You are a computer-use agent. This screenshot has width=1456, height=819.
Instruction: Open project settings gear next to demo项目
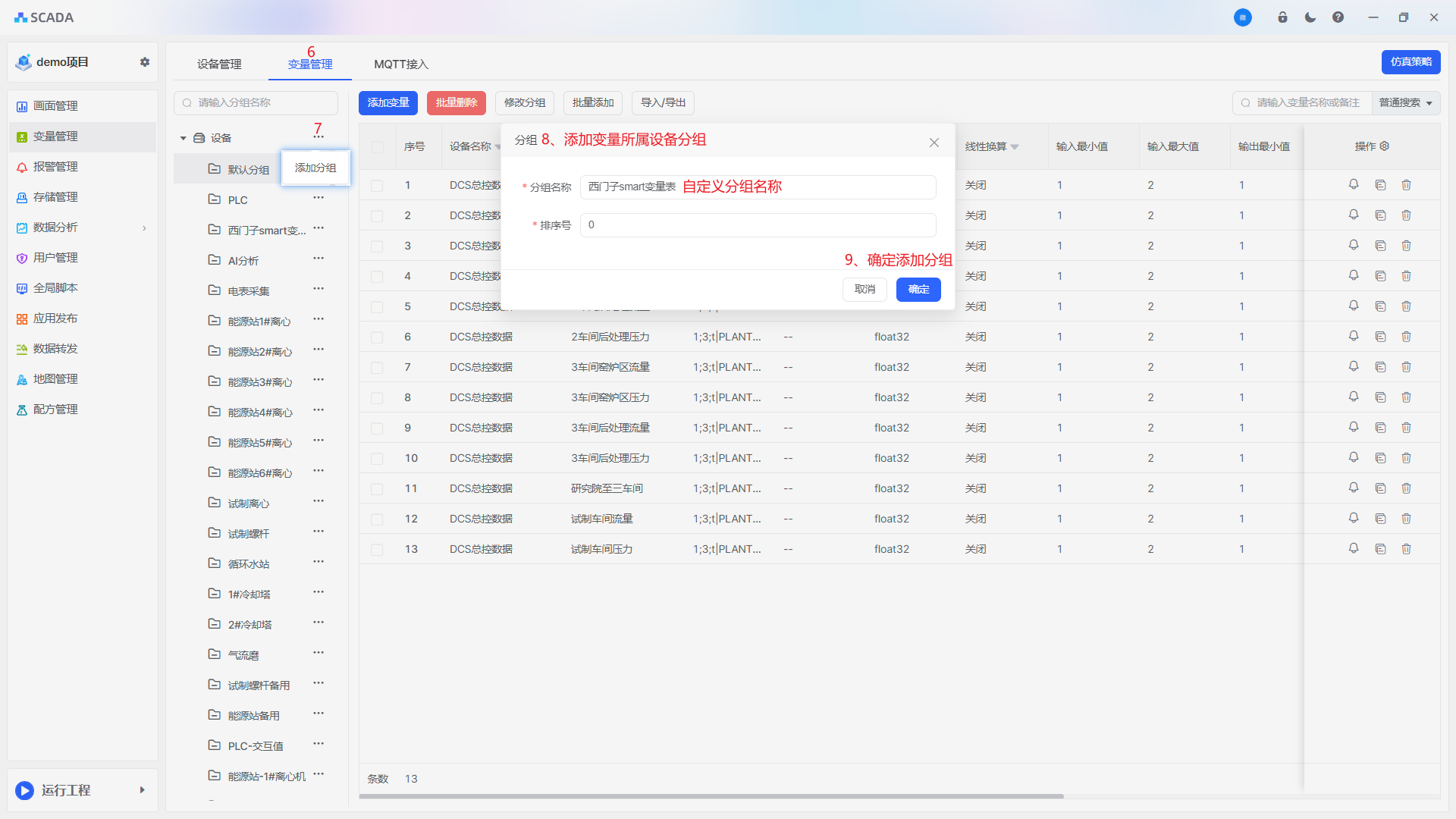[x=145, y=62]
